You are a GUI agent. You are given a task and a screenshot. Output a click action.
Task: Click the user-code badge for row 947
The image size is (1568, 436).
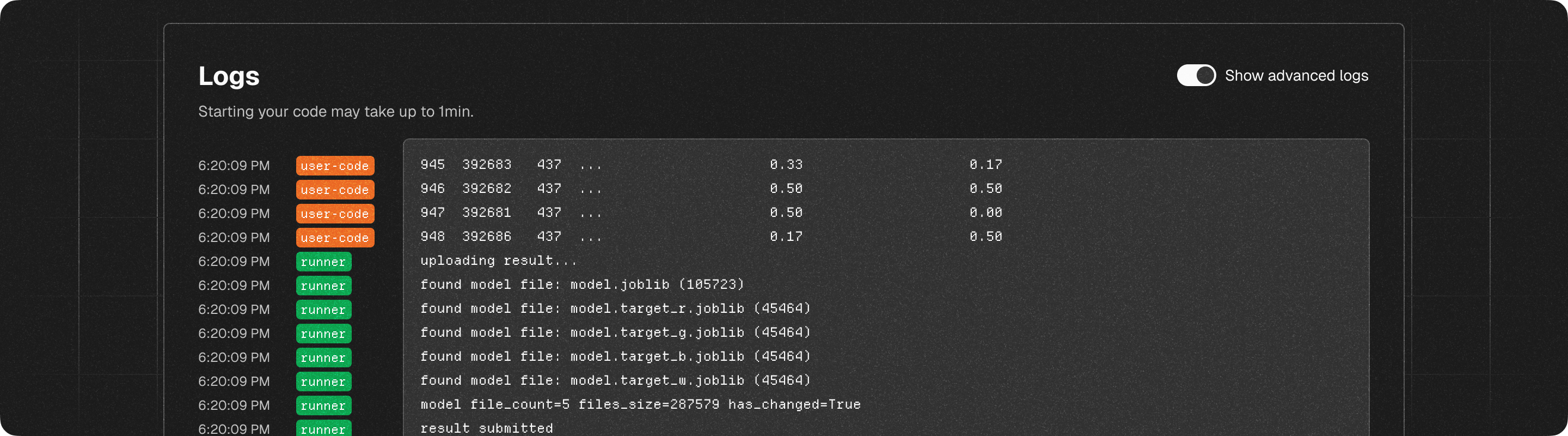pyautogui.click(x=335, y=214)
